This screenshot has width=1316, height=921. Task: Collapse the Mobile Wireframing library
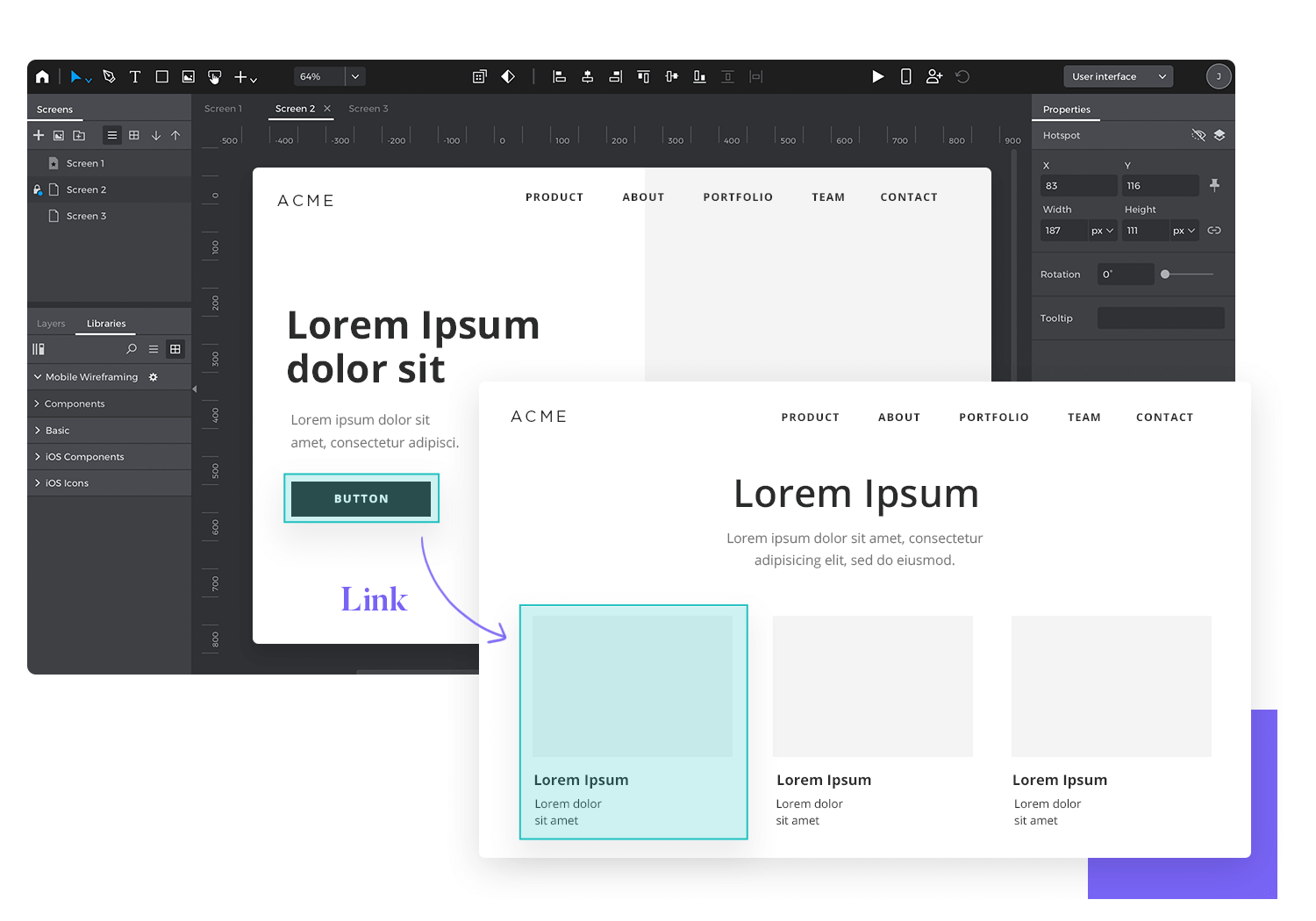point(38,377)
